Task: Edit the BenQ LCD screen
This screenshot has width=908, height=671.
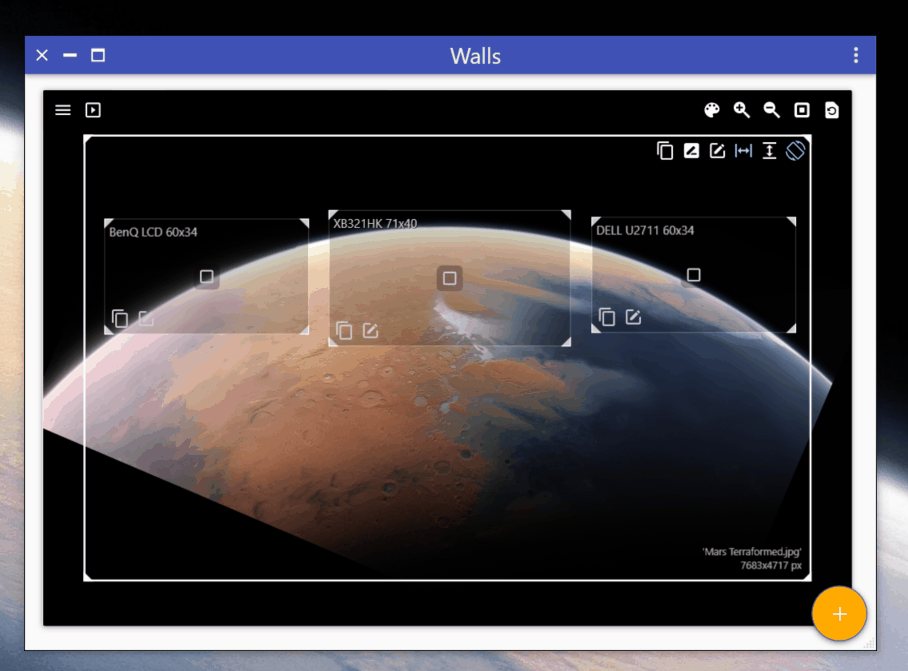Action: (x=147, y=318)
